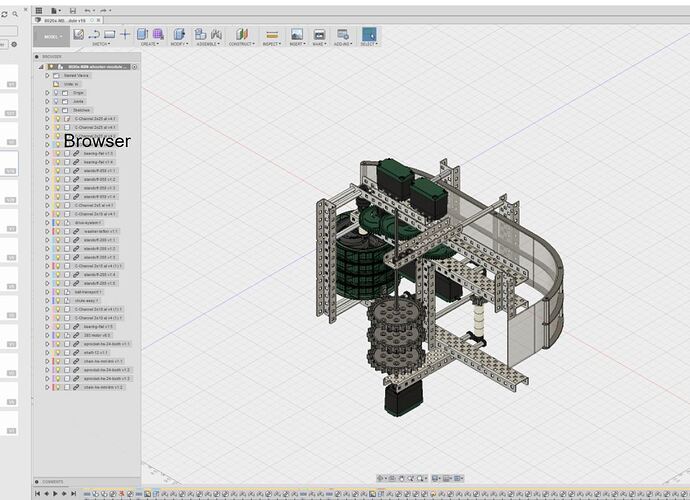The image size is (690, 500).
Task: Select the Insert image tool icon
Action: click(x=297, y=34)
